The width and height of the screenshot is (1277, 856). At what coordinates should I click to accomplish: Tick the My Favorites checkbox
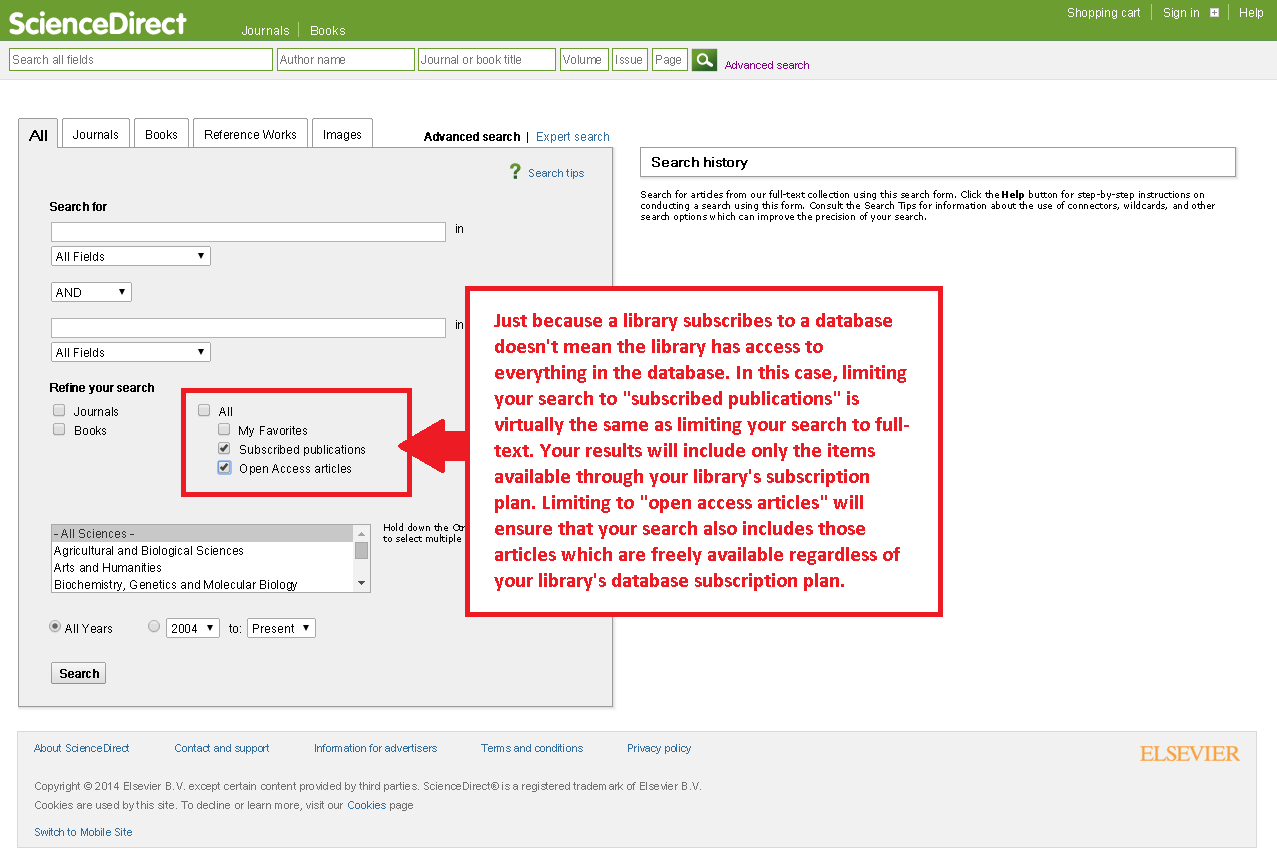tap(224, 430)
